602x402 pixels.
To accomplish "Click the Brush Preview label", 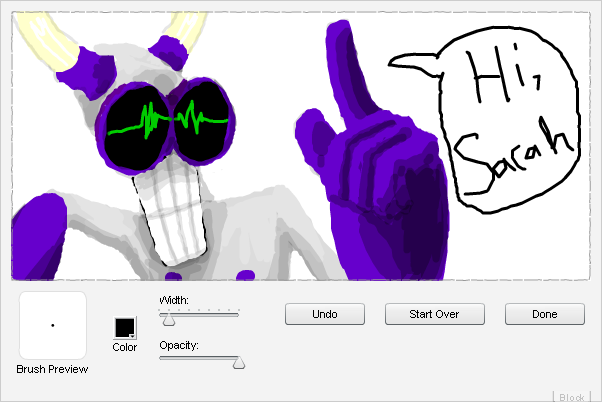I will click(x=52, y=369).
